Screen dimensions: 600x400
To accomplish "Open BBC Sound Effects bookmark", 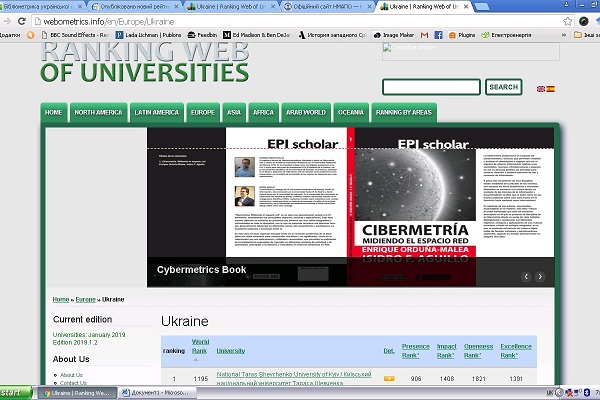I will tap(75, 35).
